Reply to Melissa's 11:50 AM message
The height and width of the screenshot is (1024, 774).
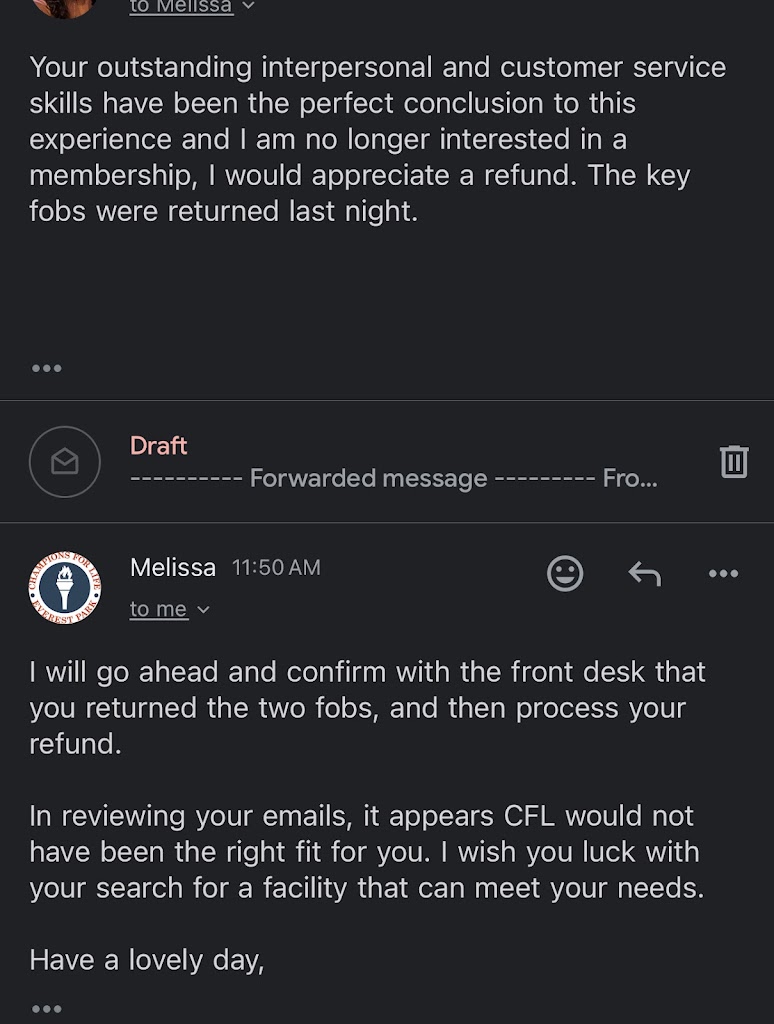(x=644, y=573)
